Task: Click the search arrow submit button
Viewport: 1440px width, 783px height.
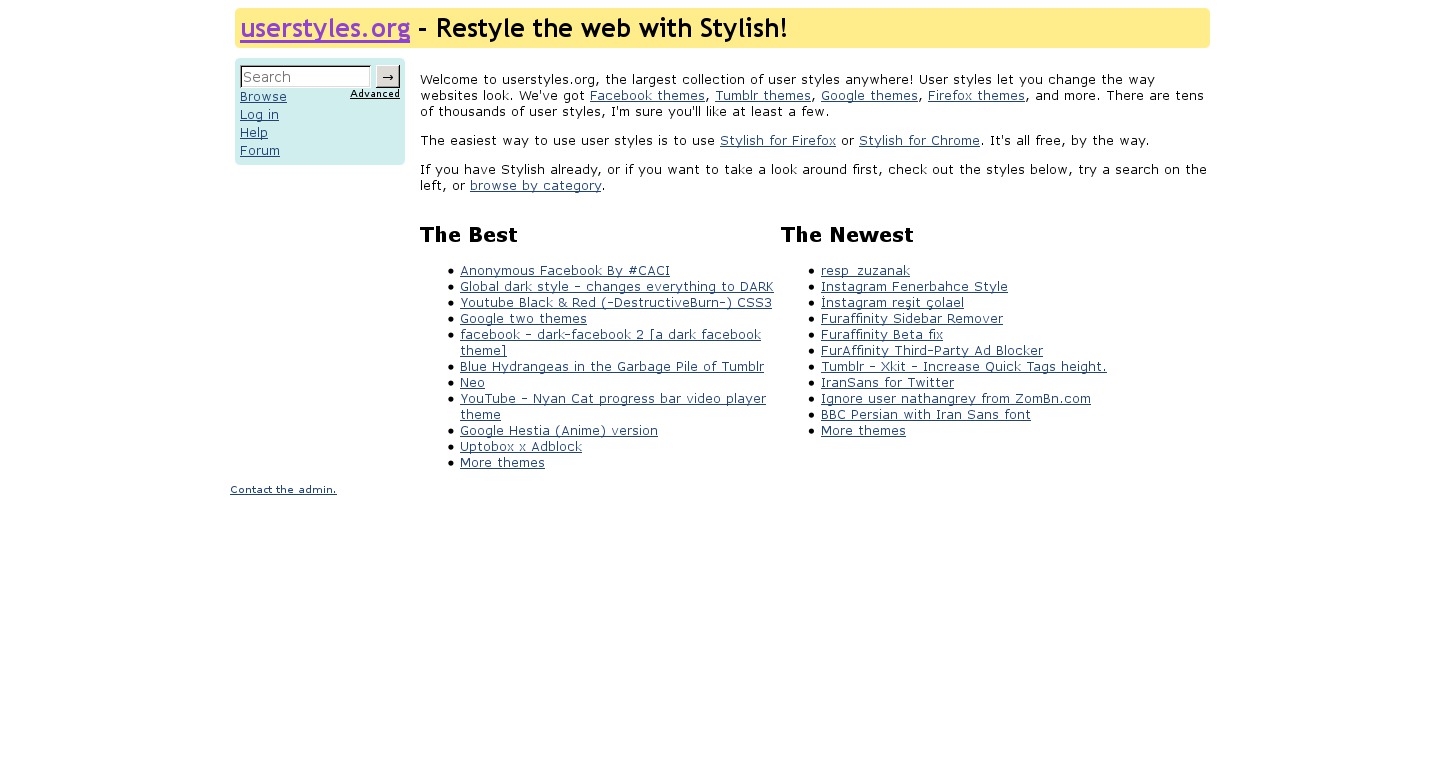Action: pos(388,77)
